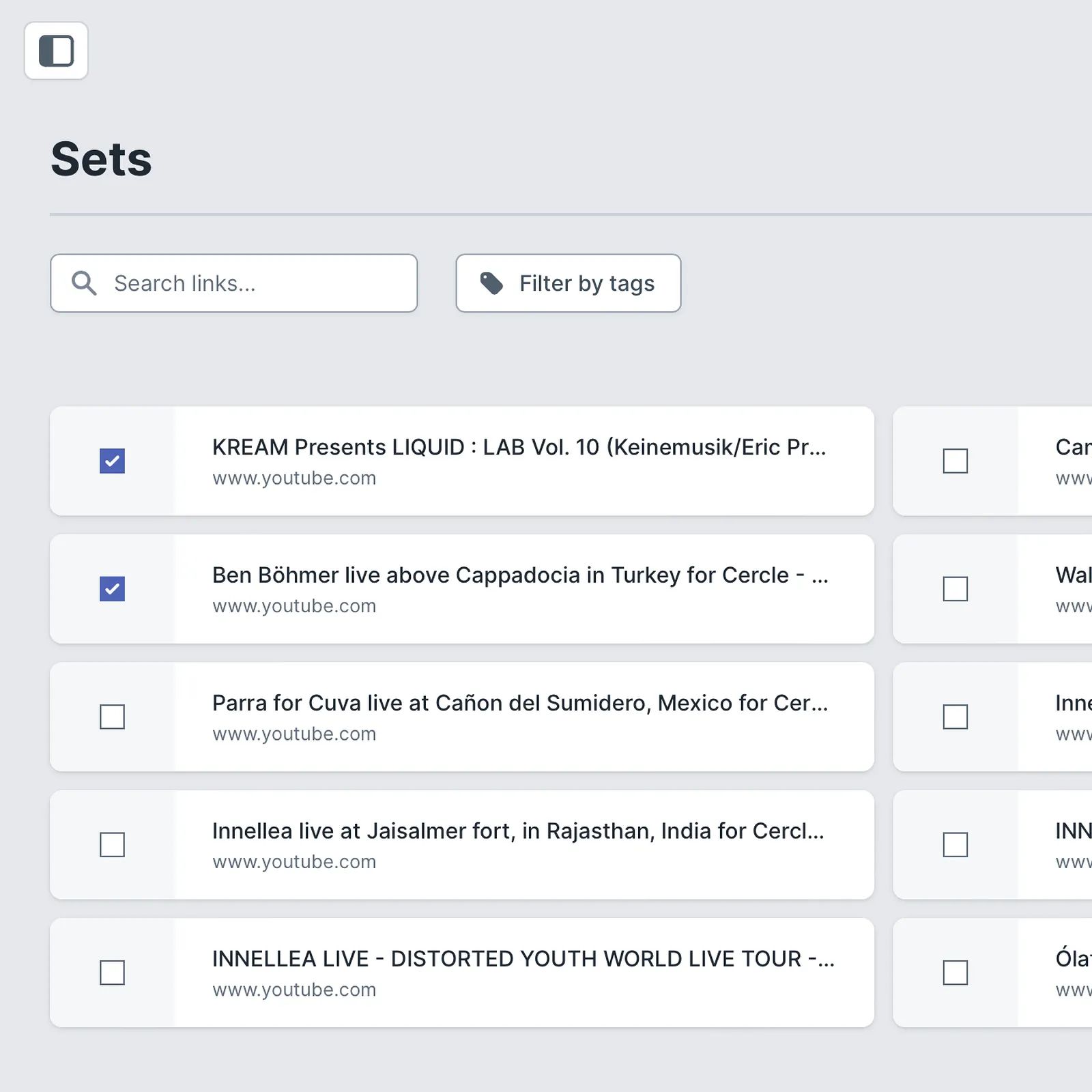Focus the Search links field

pyautogui.click(x=234, y=283)
